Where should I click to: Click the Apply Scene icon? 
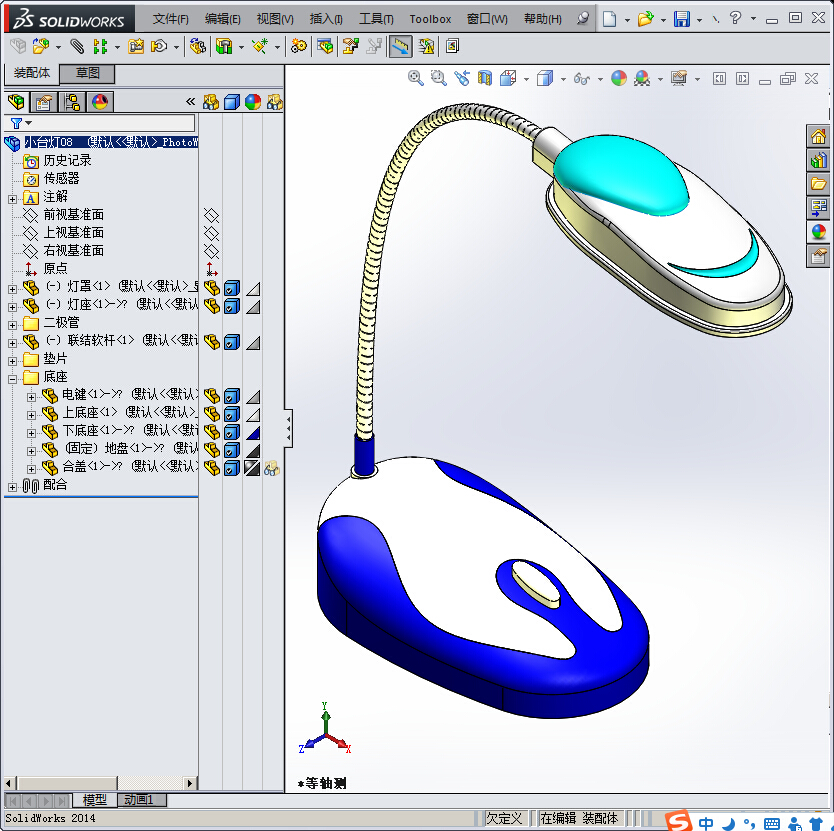[x=642, y=79]
